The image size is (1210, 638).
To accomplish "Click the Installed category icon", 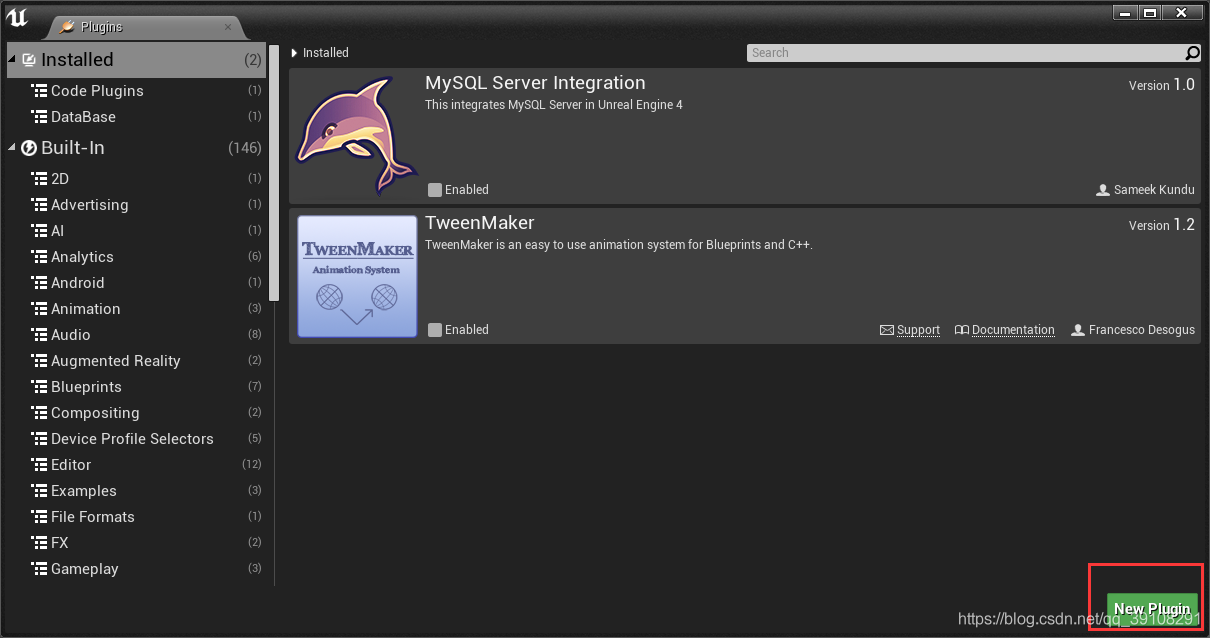I will [28, 60].
